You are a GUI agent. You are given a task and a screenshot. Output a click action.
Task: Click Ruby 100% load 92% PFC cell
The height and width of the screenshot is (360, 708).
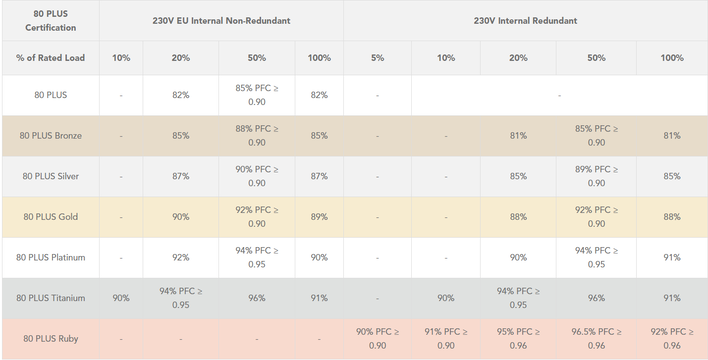click(x=672, y=339)
